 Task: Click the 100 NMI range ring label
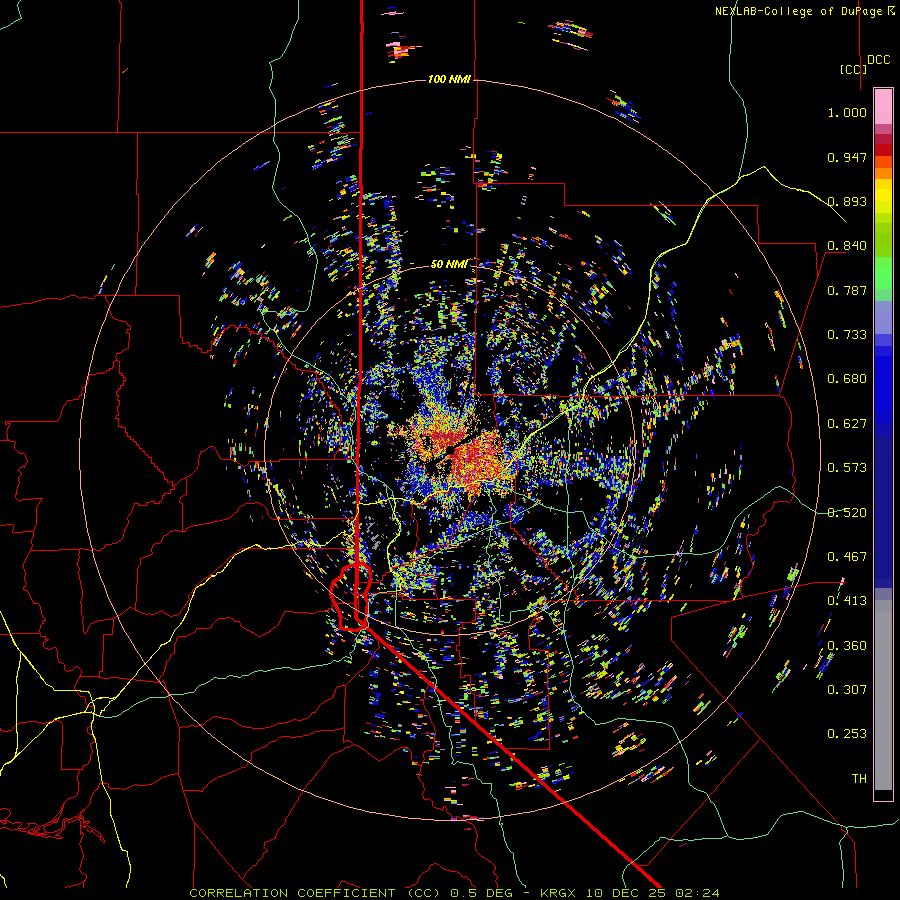click(449, 79)
